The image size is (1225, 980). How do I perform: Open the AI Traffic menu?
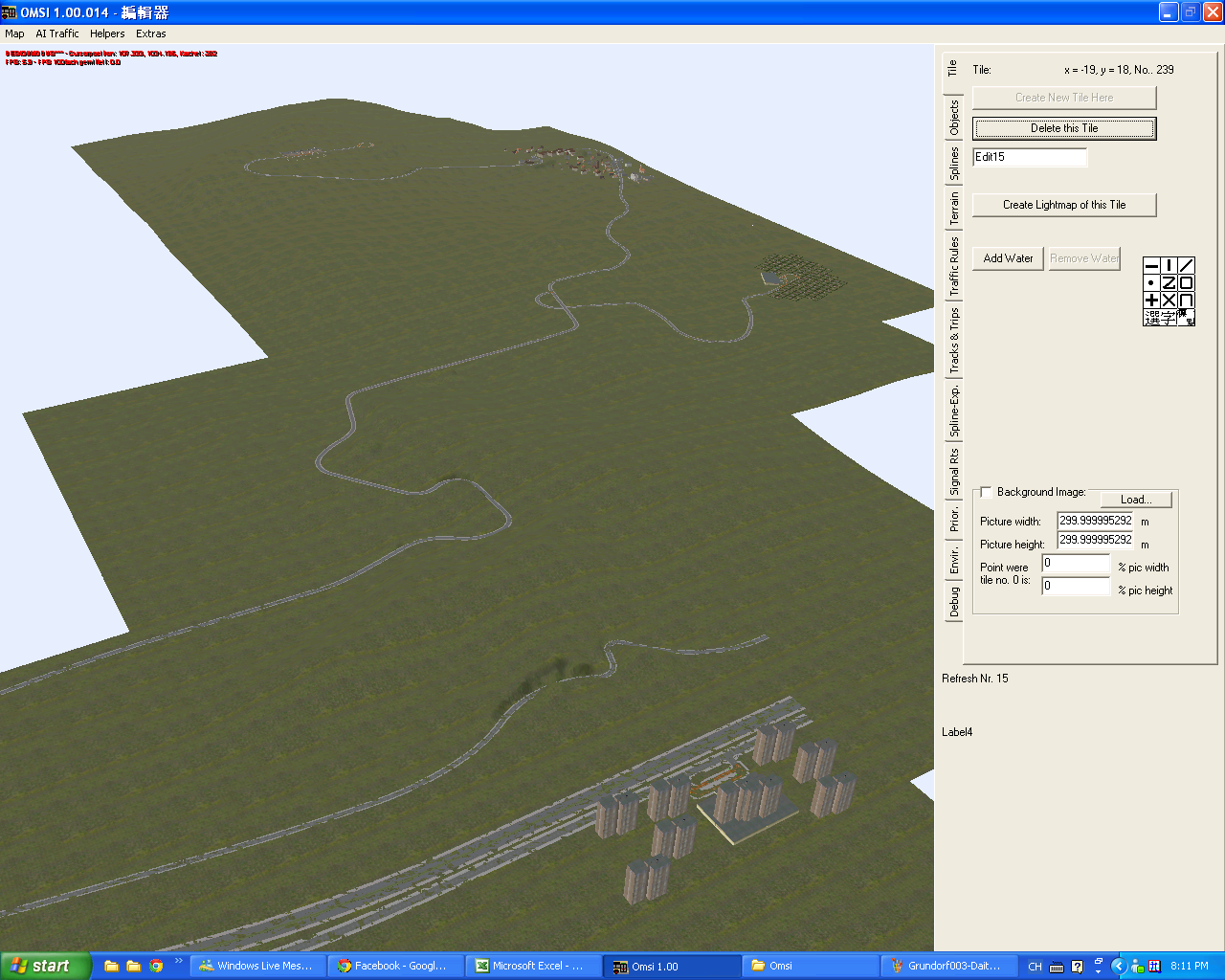coord(57,33)
